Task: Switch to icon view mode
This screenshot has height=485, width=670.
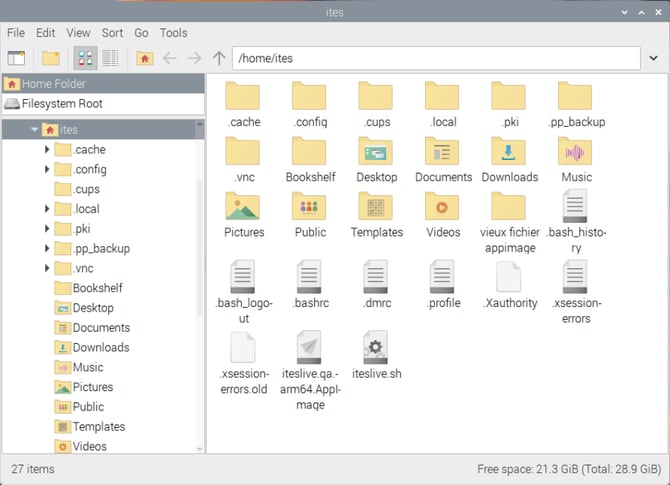Action: pyautogui.click(x=86, y=58)
